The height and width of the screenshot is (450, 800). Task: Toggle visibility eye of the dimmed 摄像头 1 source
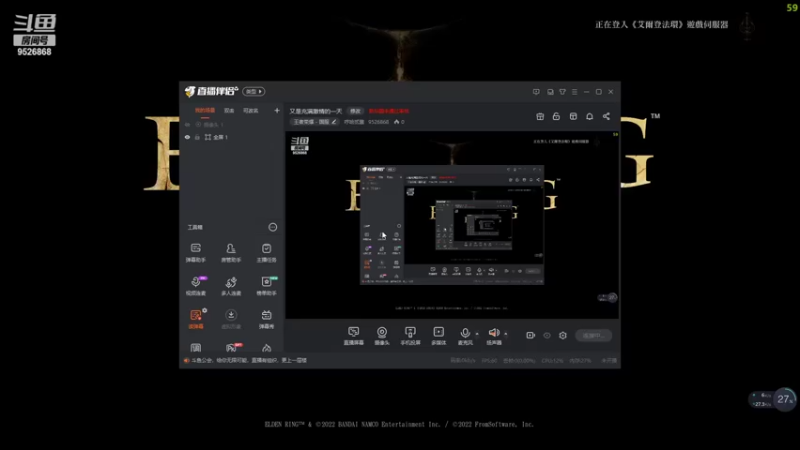coord(187,124)
